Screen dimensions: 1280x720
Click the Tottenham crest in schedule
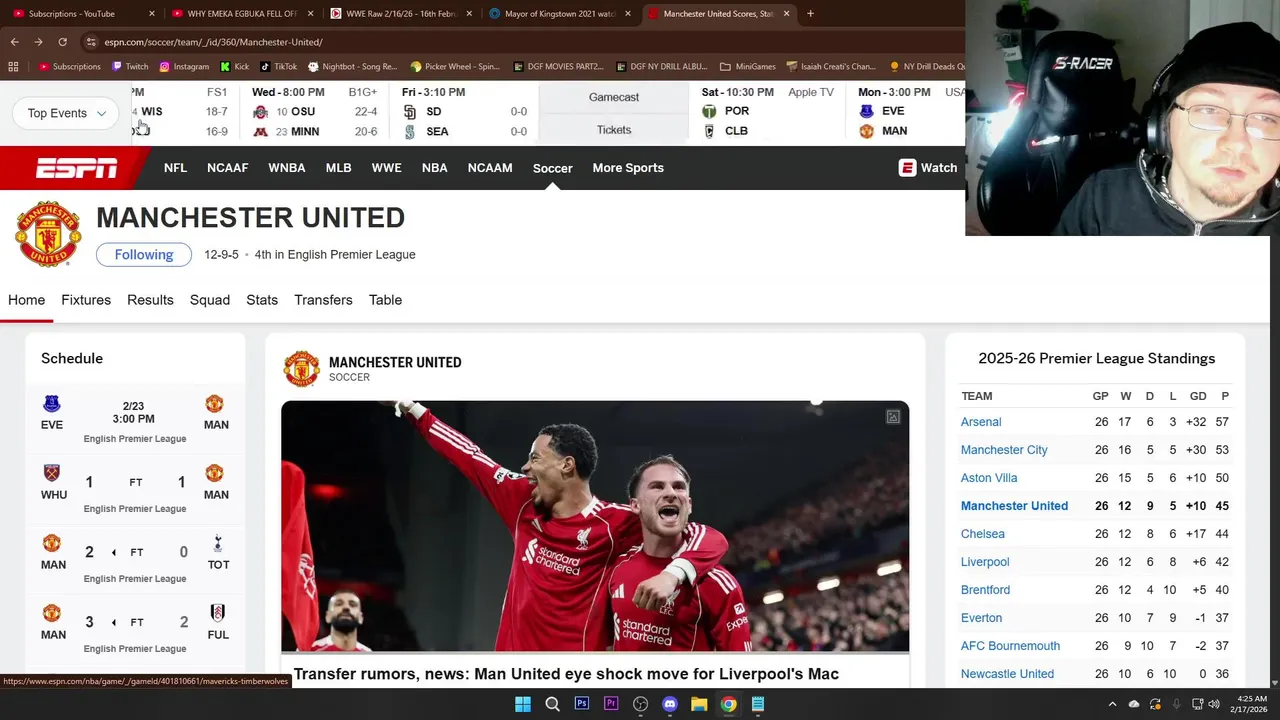pos(218,544)
